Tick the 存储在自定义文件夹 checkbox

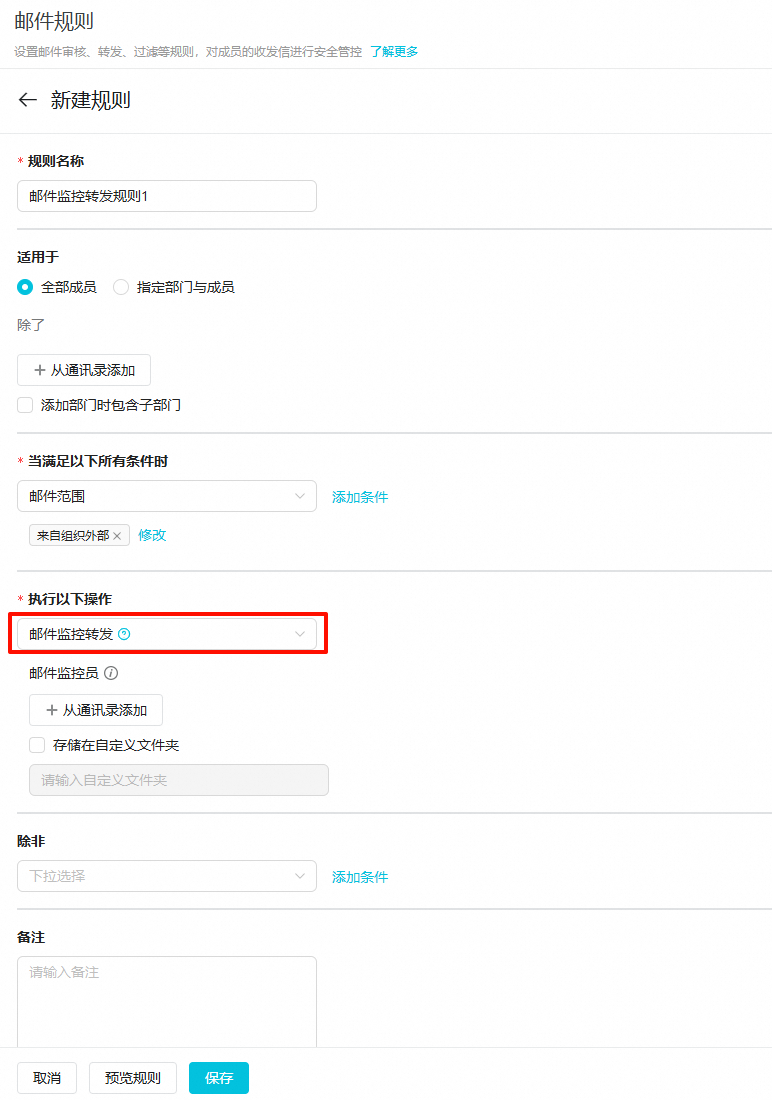click(38, 745)
